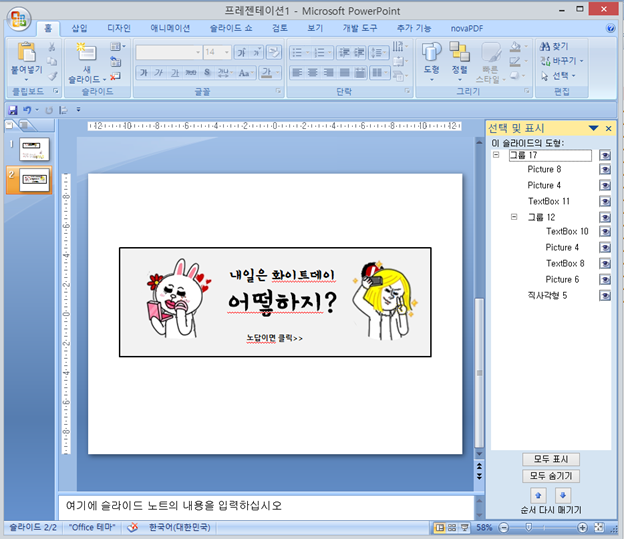Open customize quick access toolbar dropdown
The height and width of the screenshot is (539, 624).
(x=78, y=109)
